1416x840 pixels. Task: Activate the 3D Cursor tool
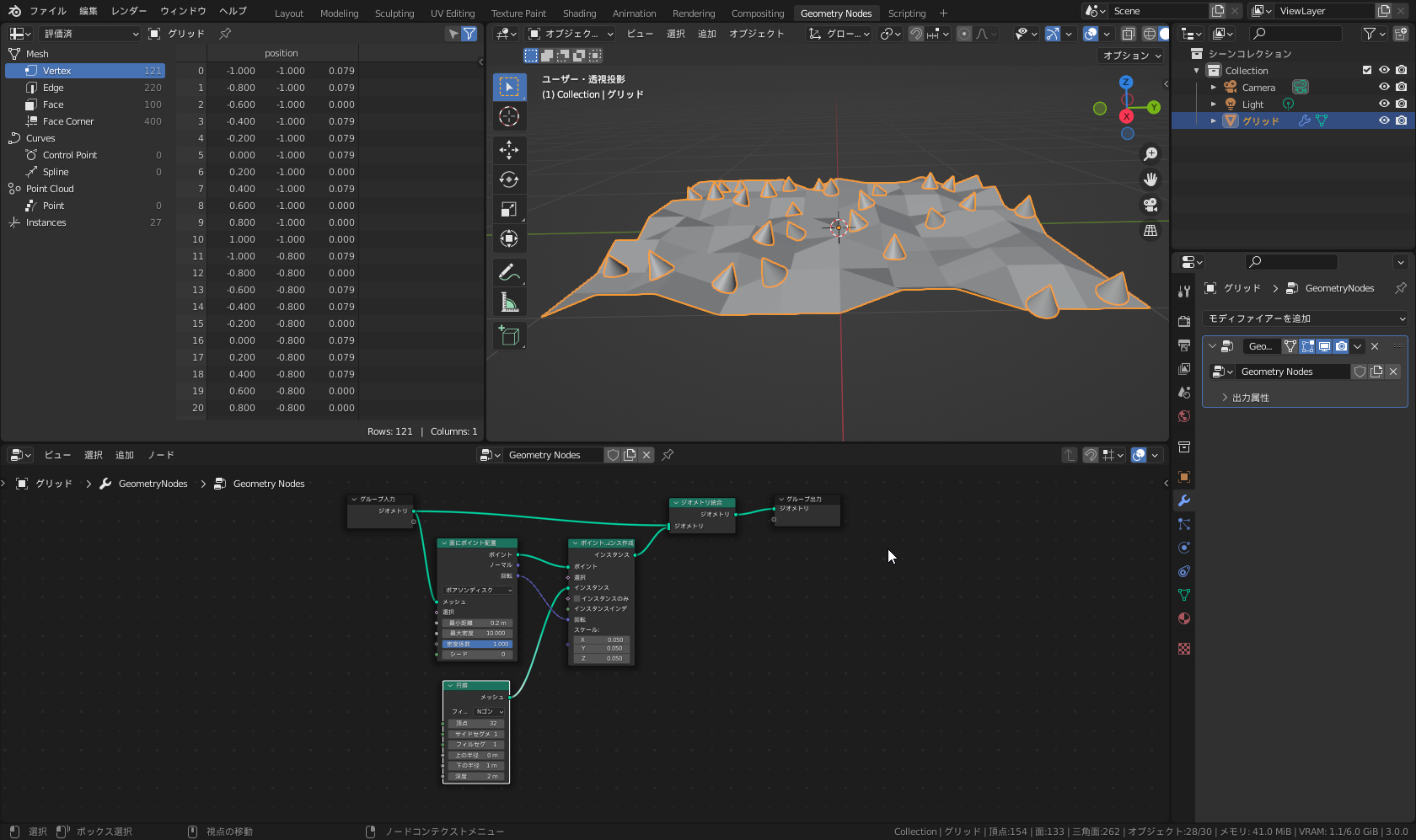tap(509, 116)
